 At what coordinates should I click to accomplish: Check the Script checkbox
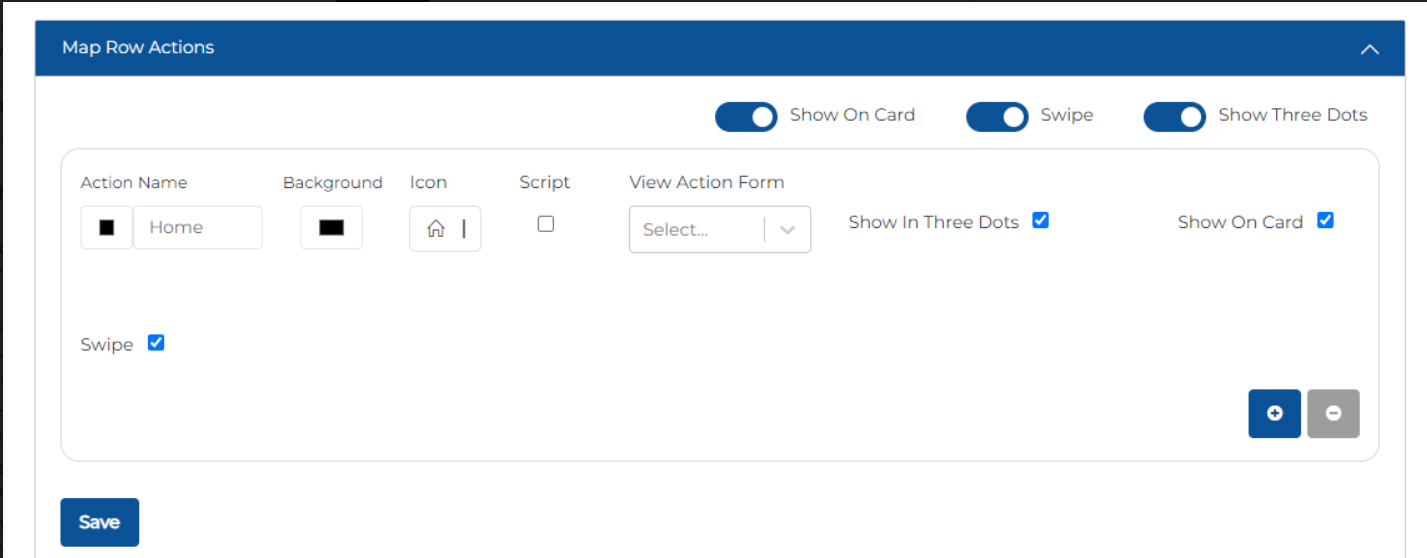(545, 224)
